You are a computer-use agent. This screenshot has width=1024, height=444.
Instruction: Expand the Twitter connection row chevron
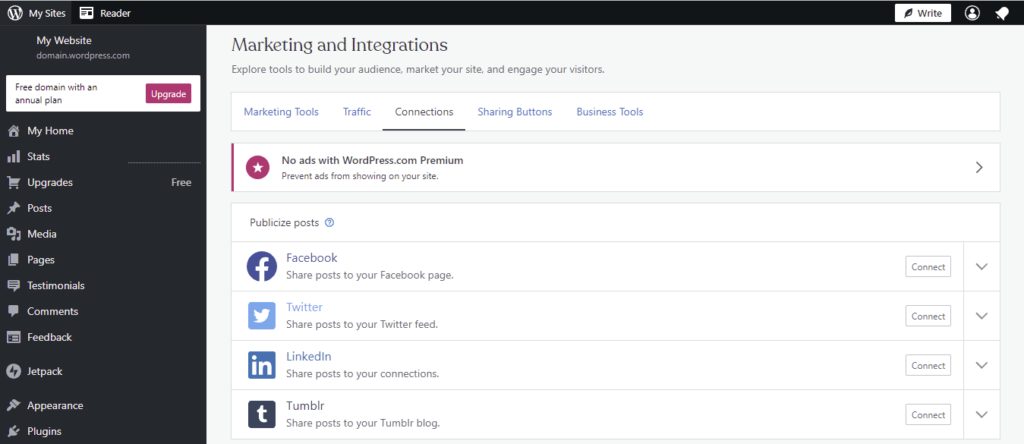pos(982,316)
